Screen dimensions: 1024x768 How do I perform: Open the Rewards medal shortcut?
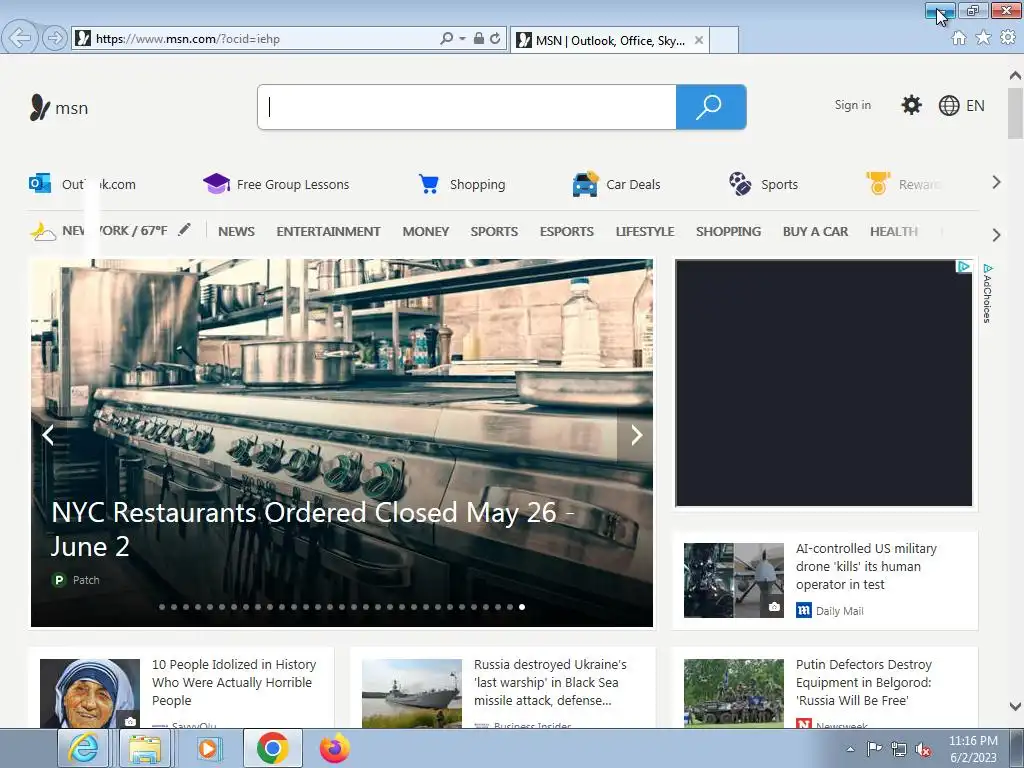(x=903, y=184)
